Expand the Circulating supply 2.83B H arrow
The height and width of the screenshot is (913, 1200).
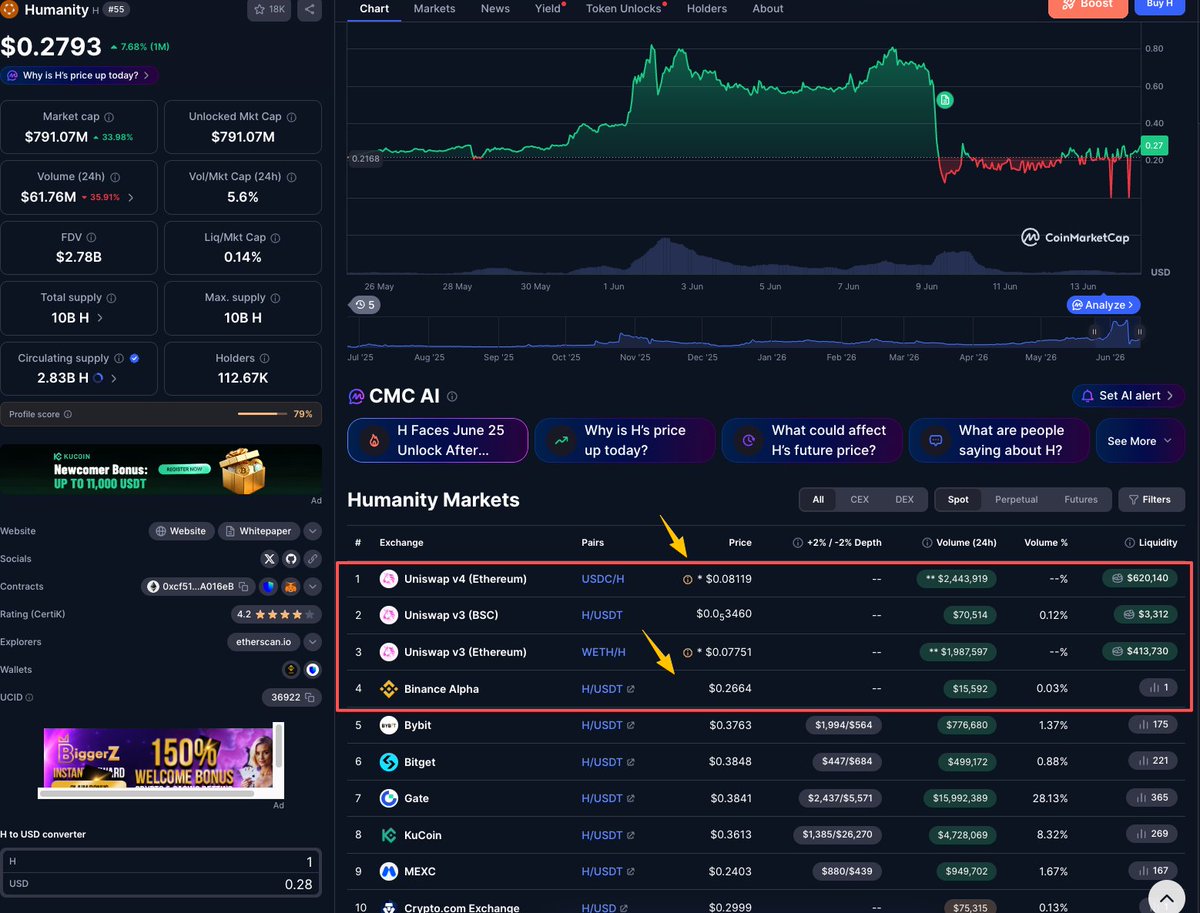point(113,378)
